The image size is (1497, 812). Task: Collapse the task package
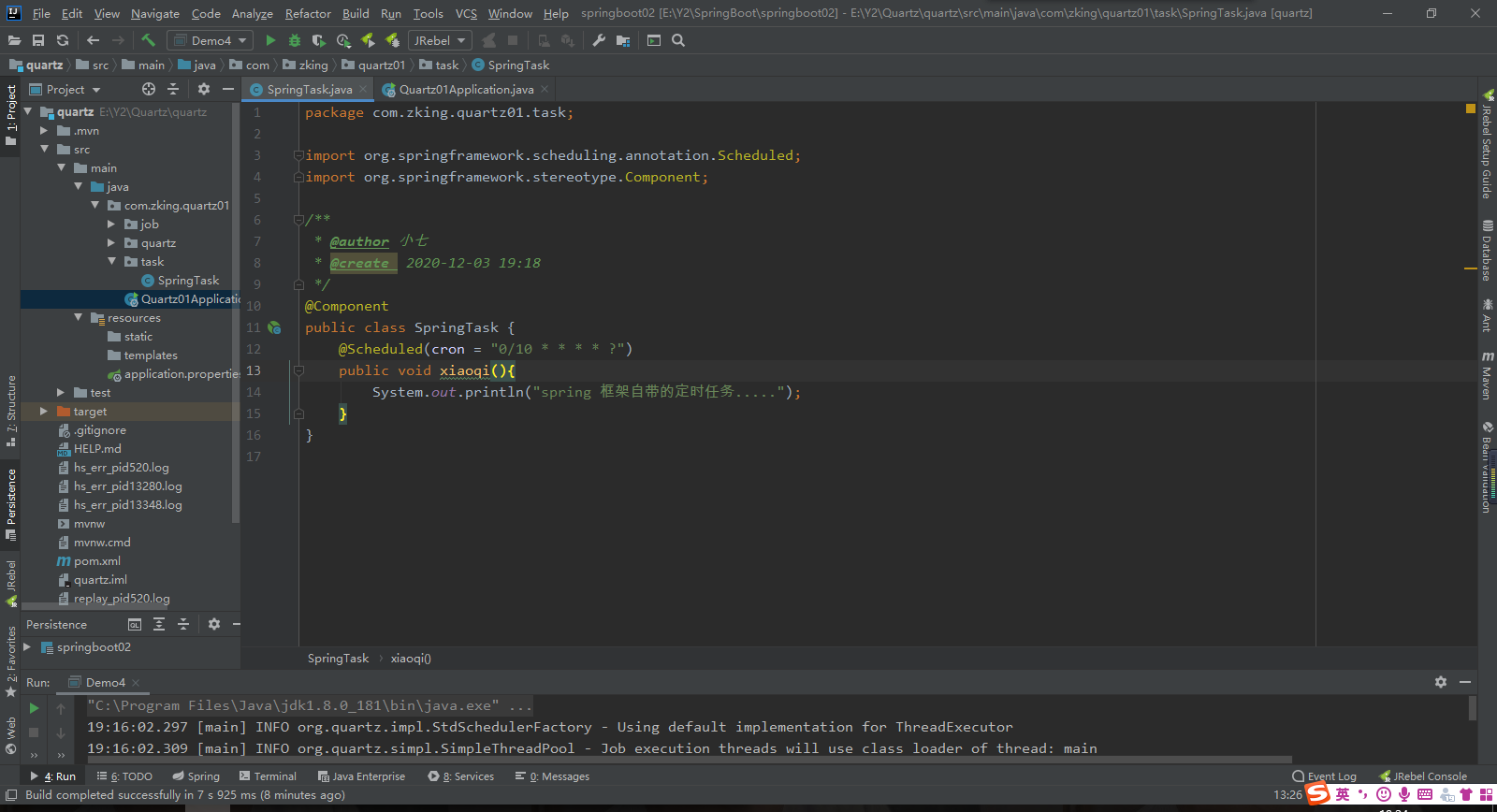coord(111,262)
